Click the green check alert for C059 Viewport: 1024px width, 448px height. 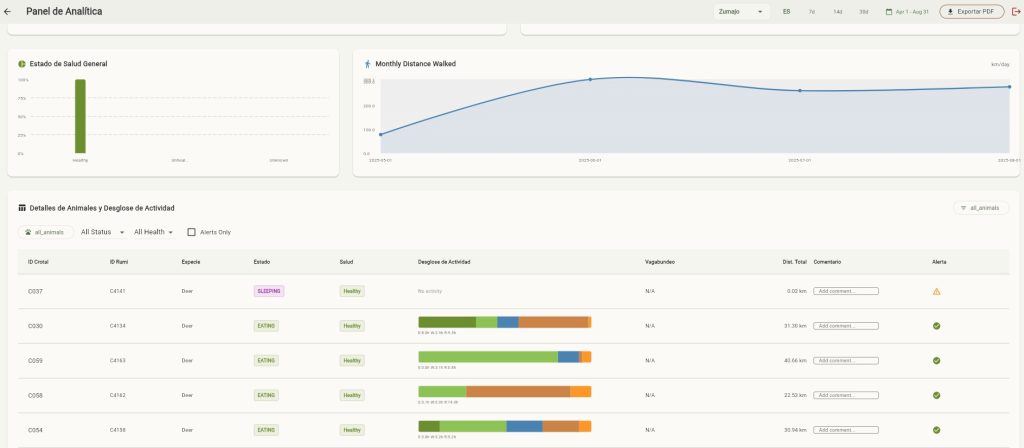pos(936,360)
